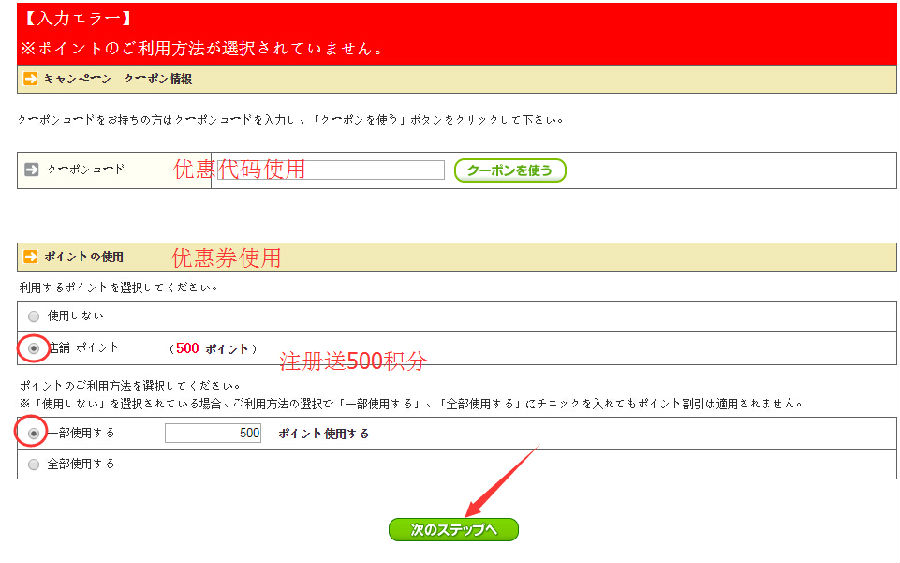
Task: Click the coupon code text input field
Action: (330, 170)
